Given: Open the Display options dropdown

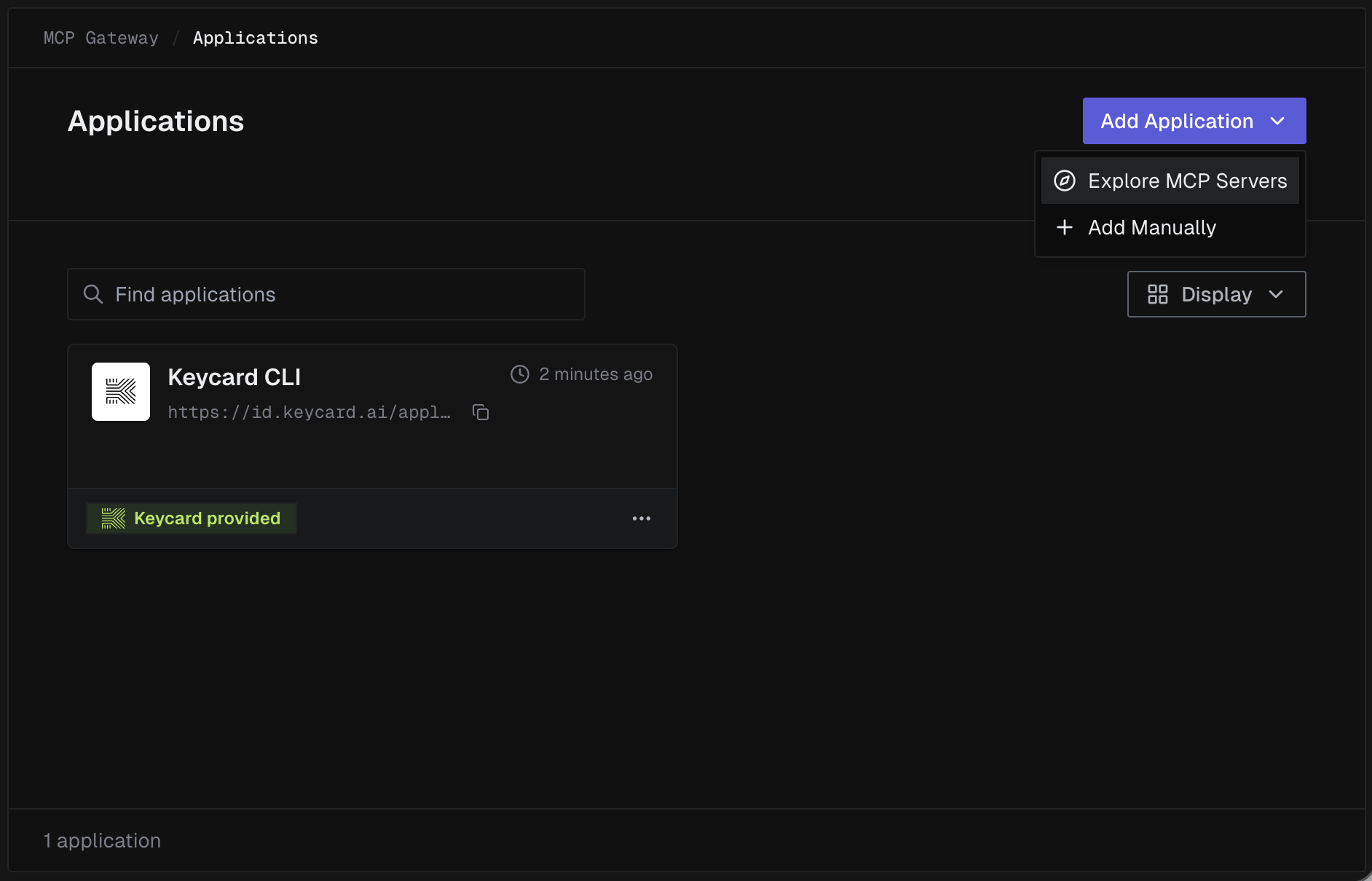Looking at the screenshot, I should click(x=1215, y=294).
